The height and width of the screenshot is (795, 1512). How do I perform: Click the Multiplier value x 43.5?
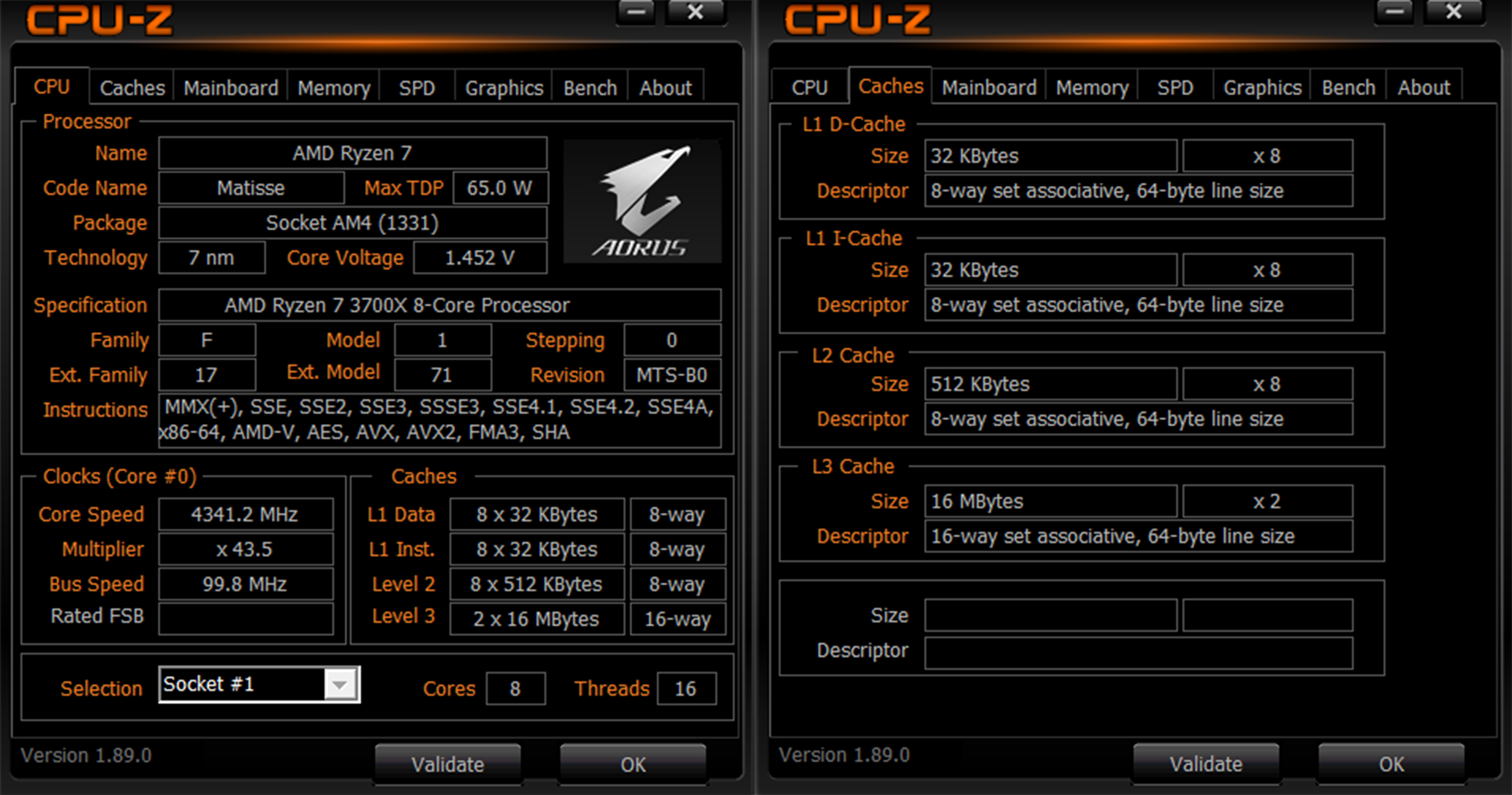pos(246,549)
